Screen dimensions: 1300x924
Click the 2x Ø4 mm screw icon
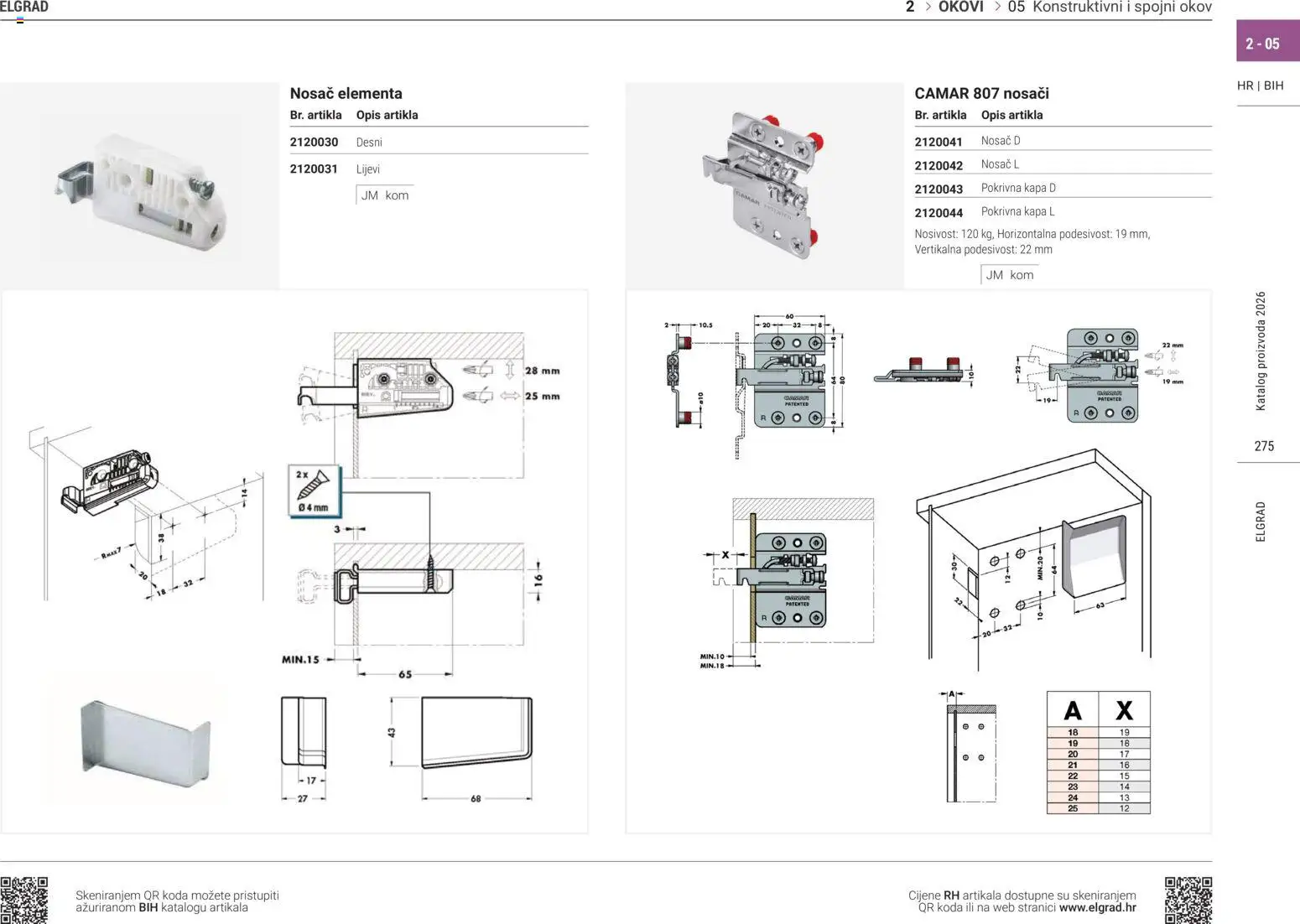pyautogui.click(x=315, y=491)
